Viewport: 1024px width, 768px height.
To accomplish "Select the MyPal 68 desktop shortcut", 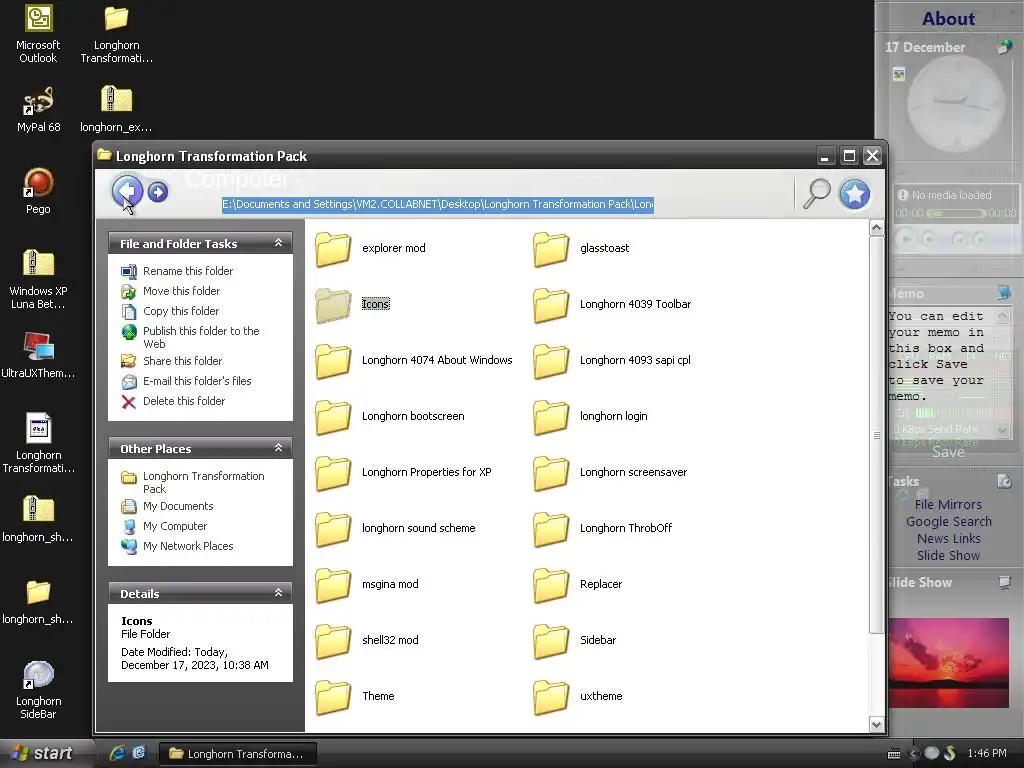I will point(38,109).
